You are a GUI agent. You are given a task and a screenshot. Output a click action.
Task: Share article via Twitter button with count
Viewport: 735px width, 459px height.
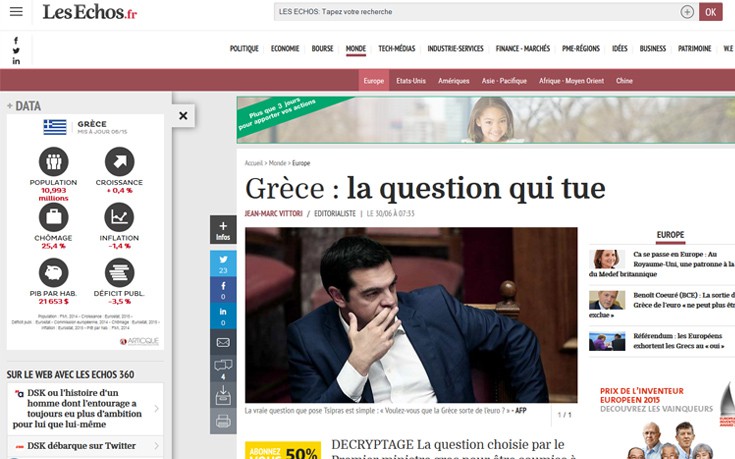point(223,263)
